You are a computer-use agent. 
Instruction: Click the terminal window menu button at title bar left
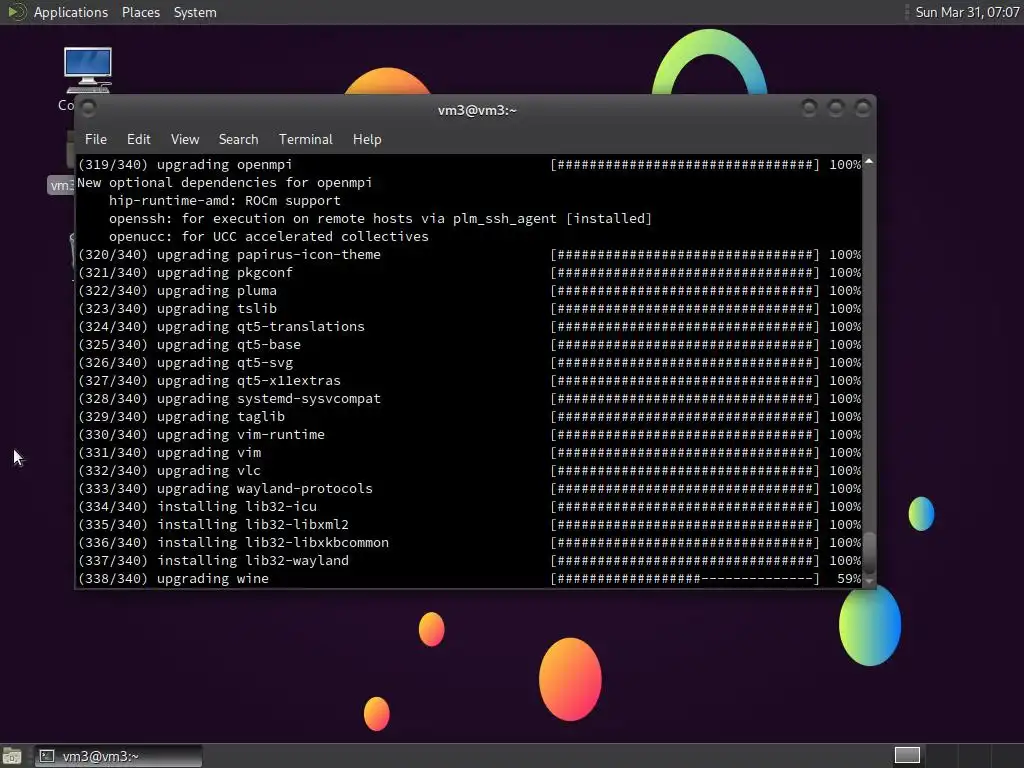point(89,108)
